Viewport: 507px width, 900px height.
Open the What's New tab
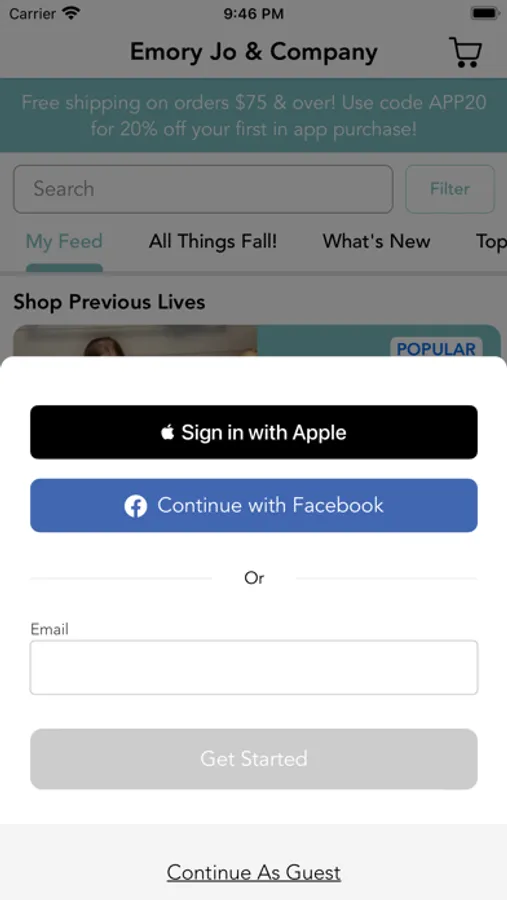pyautogui.click(x=376, y=241)
